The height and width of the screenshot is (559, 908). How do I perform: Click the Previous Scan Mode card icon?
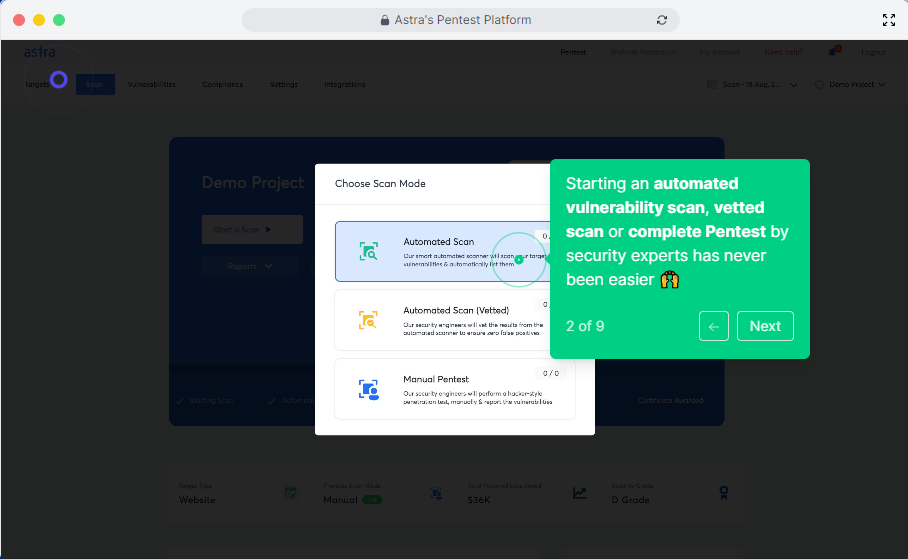click(436, 493)
